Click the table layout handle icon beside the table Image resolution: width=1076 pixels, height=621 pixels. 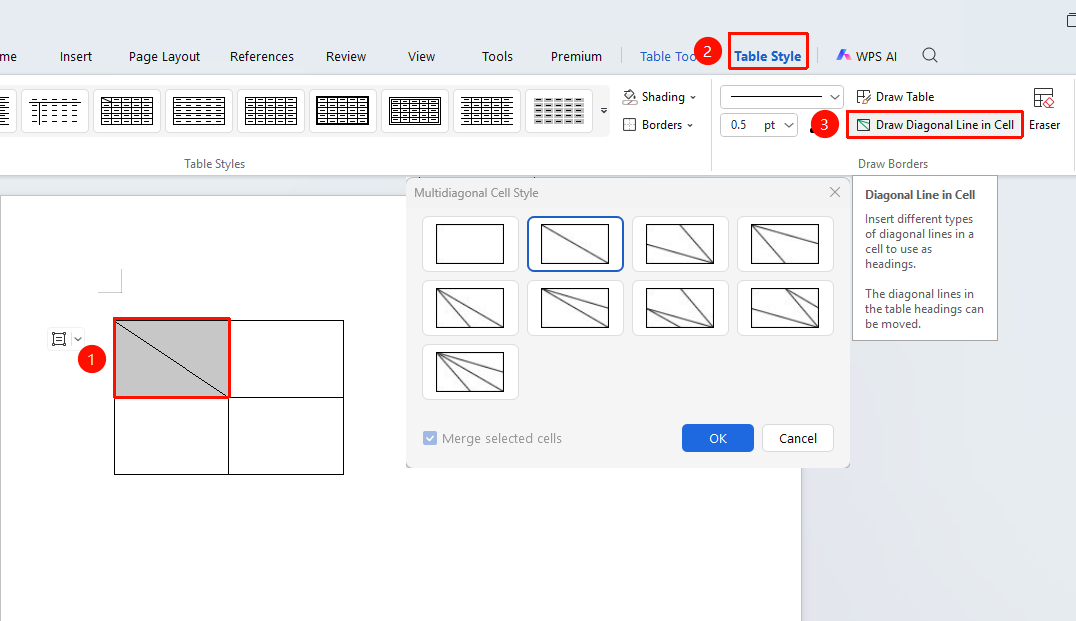click(59, 339)
